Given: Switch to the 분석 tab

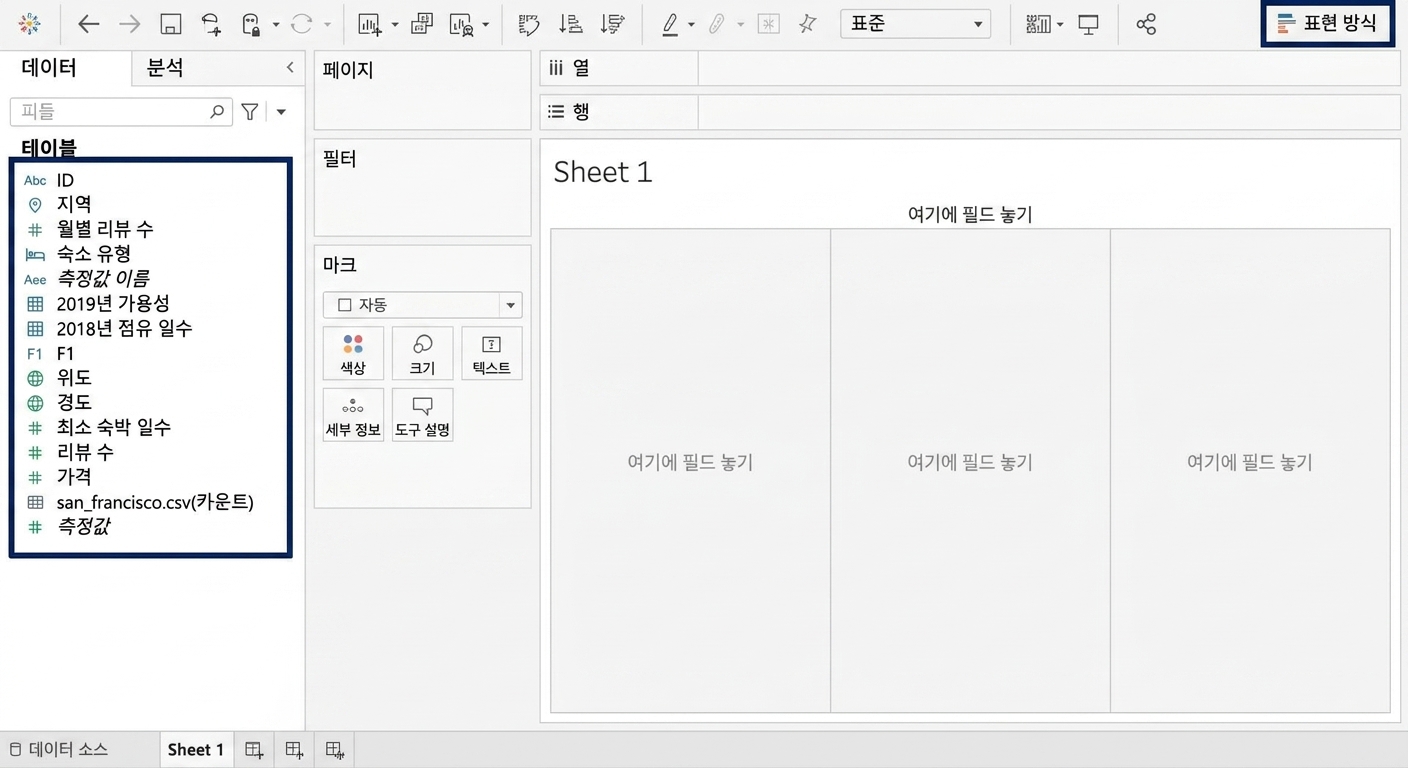Looking at the screenshot, I should point(165,68).
